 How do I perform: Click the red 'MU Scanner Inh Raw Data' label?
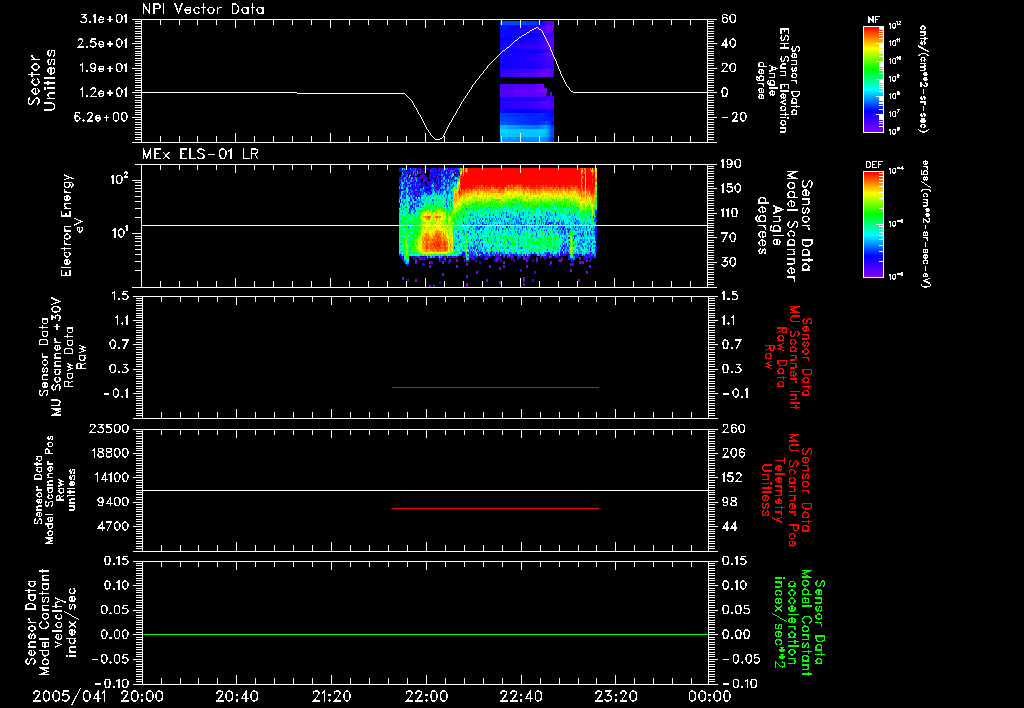click(x=785, y=357)
